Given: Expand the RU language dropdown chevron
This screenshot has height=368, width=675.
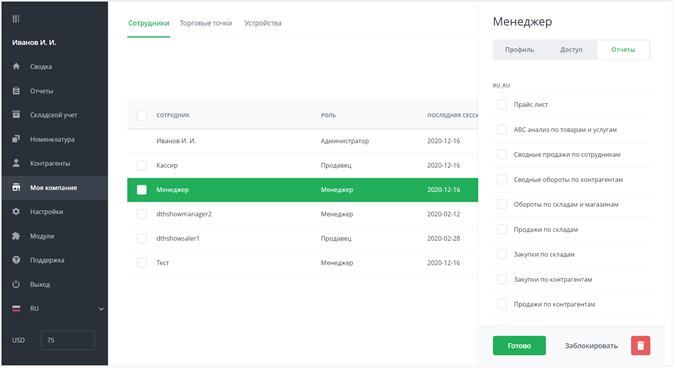Looking at the screenshot, I should [x=101, y=309].
